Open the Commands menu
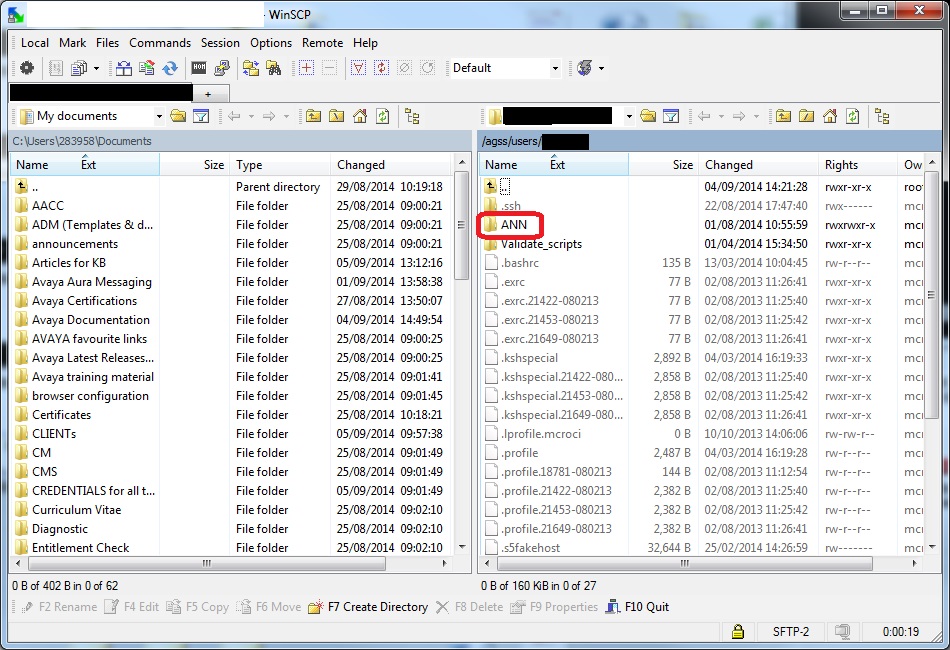 click(160, 43)
